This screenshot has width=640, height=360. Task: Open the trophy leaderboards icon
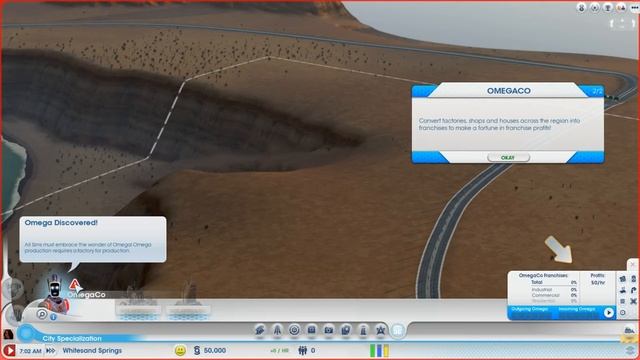click(608, 8)
